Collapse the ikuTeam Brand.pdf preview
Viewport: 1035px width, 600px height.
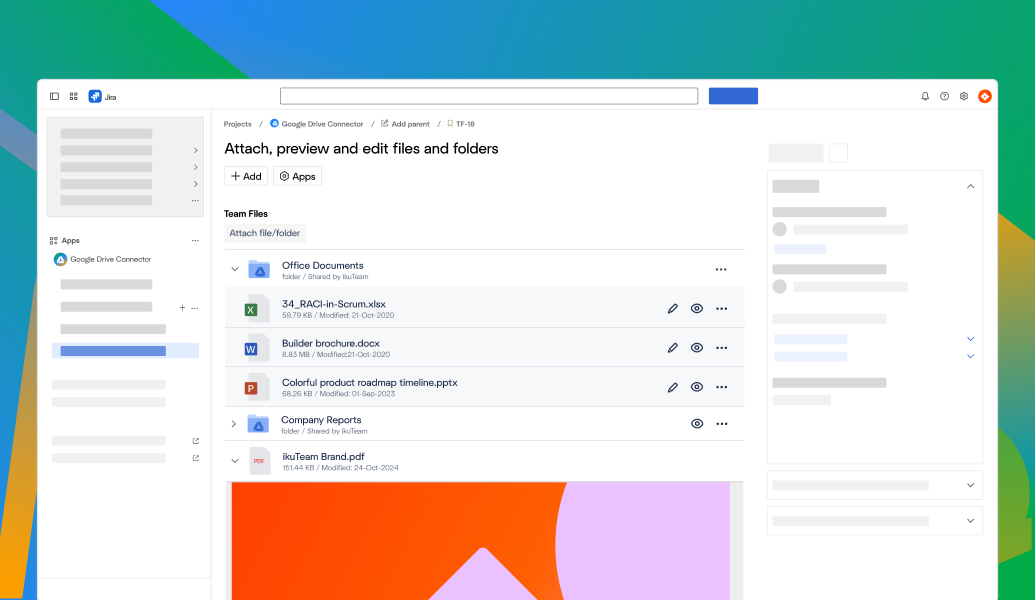point(234,461)
